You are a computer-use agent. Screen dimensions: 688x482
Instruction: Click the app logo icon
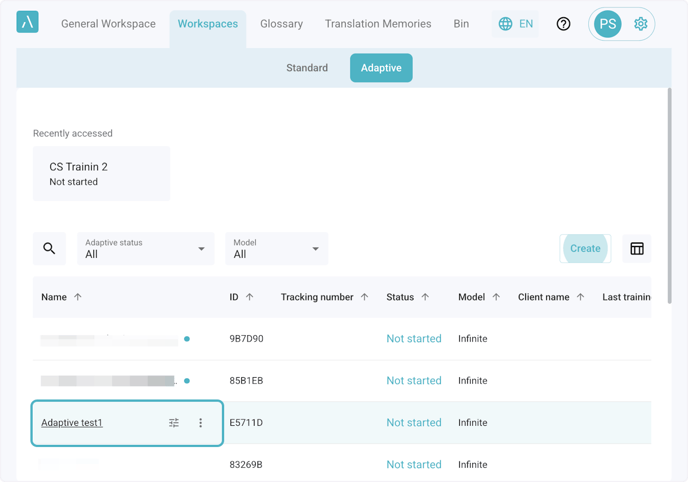(28, 22)
